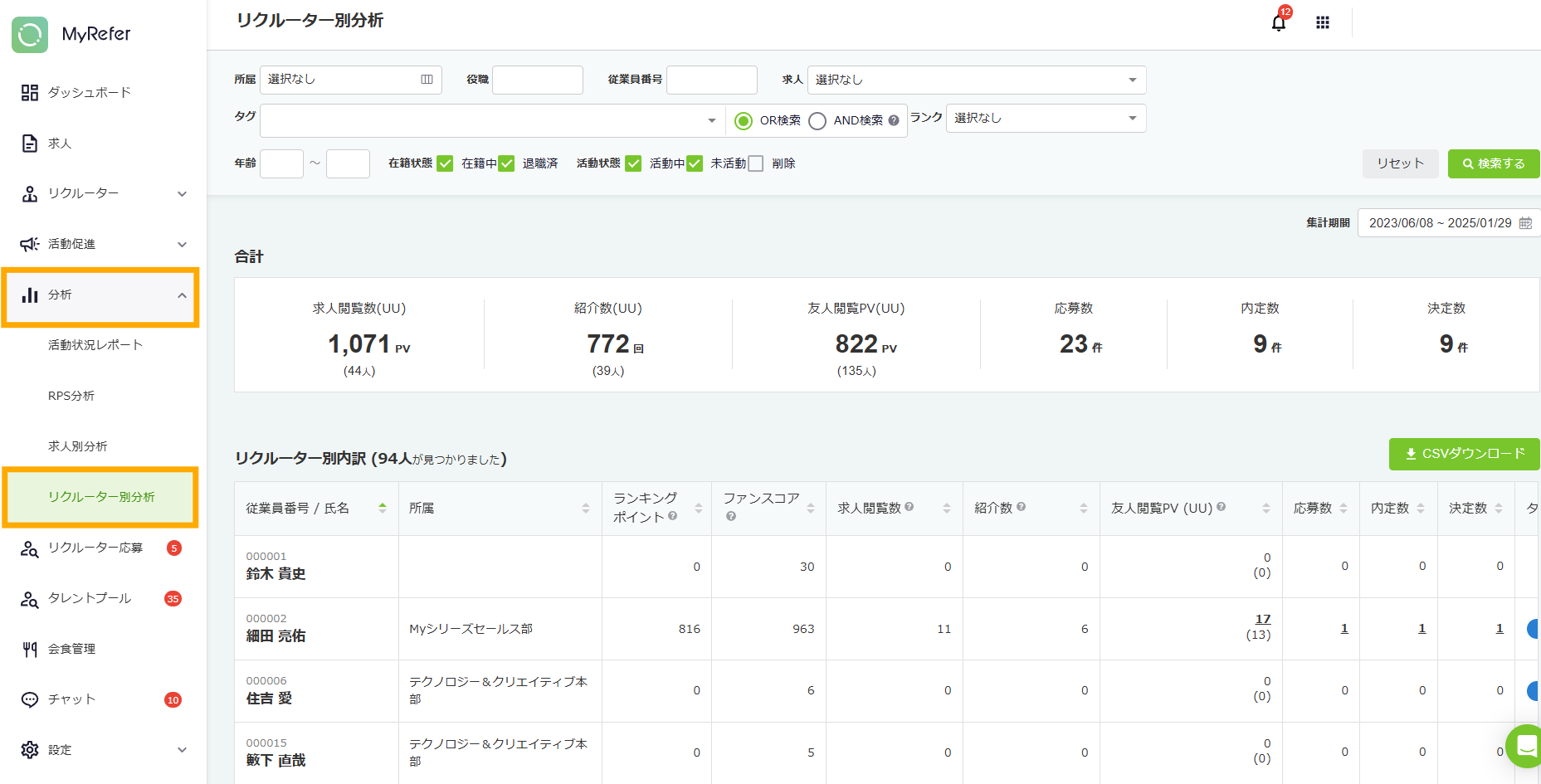The image size is (1541, 784).
Task: Open 細田亮佑's 友人閲覧PV link showing 17
Action: 1262,618
